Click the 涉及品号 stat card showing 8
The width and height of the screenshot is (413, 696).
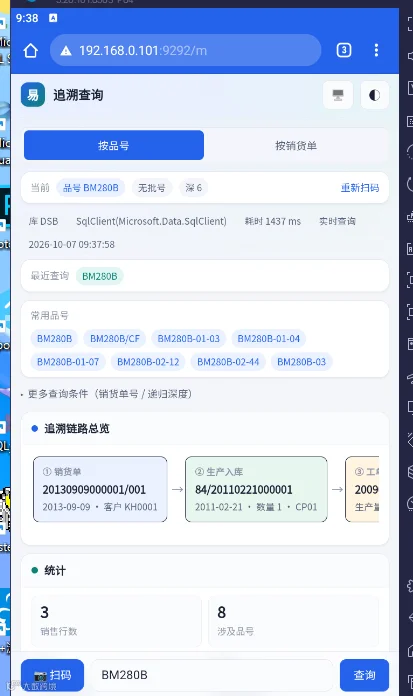pyautogui.click(x=293, y=621)
